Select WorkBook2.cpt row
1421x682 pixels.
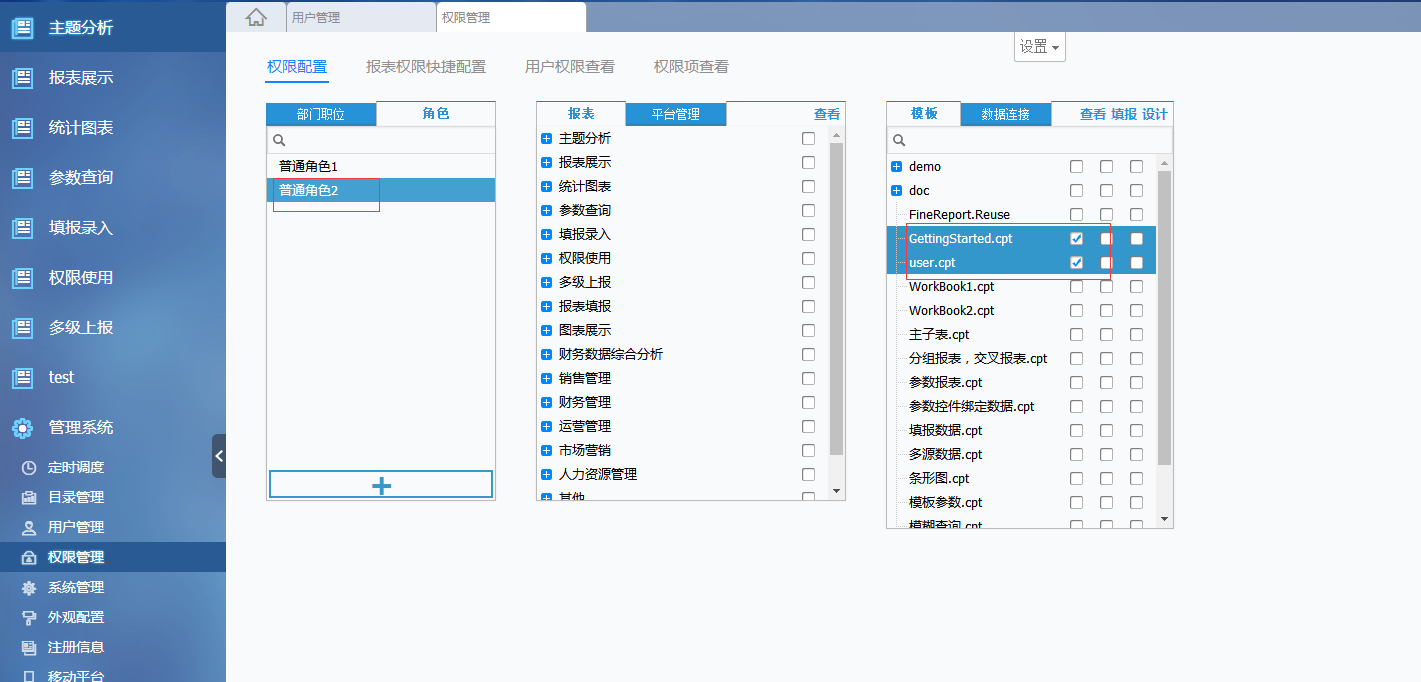click(x=1022, y=311)
